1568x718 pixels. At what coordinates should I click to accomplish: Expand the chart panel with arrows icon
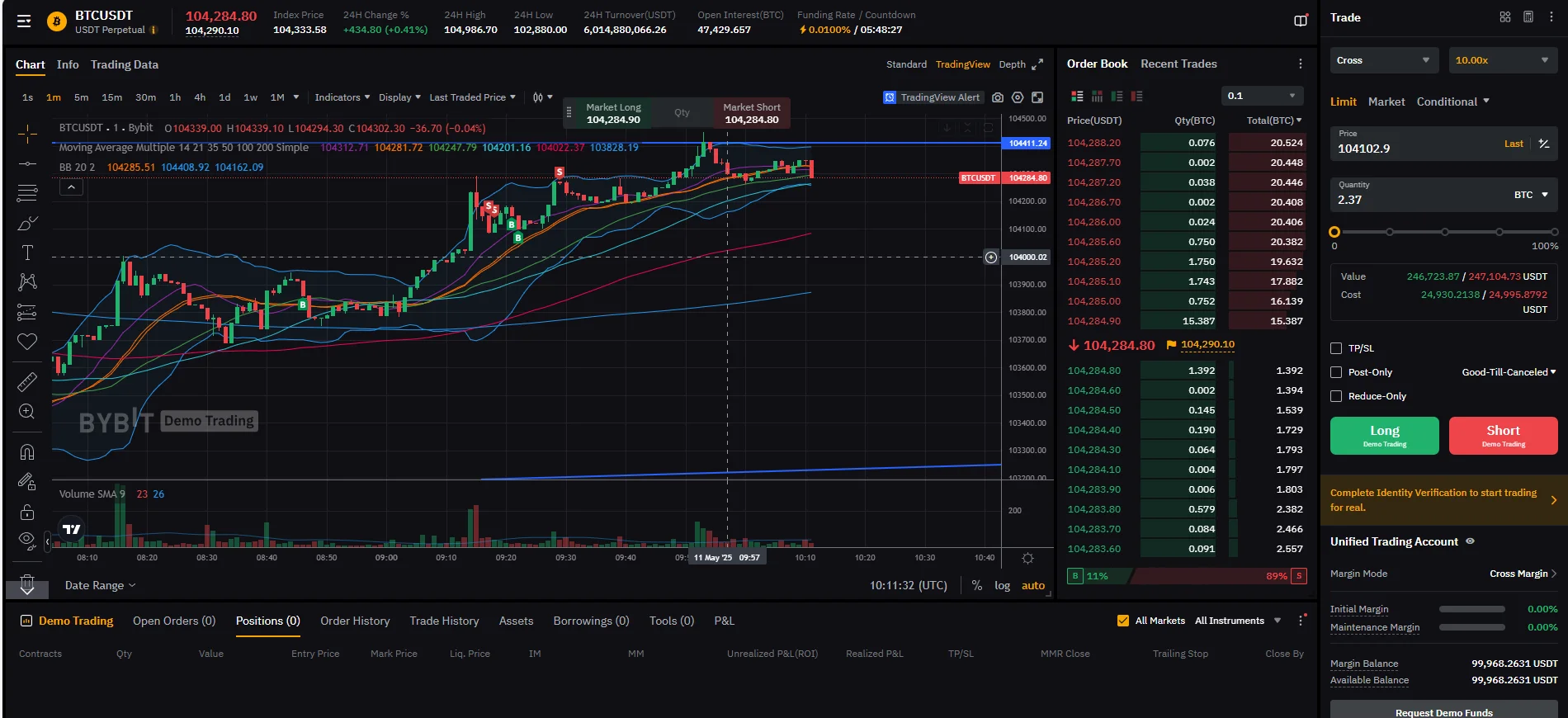pyautogui.click(x=1037, y=64)
